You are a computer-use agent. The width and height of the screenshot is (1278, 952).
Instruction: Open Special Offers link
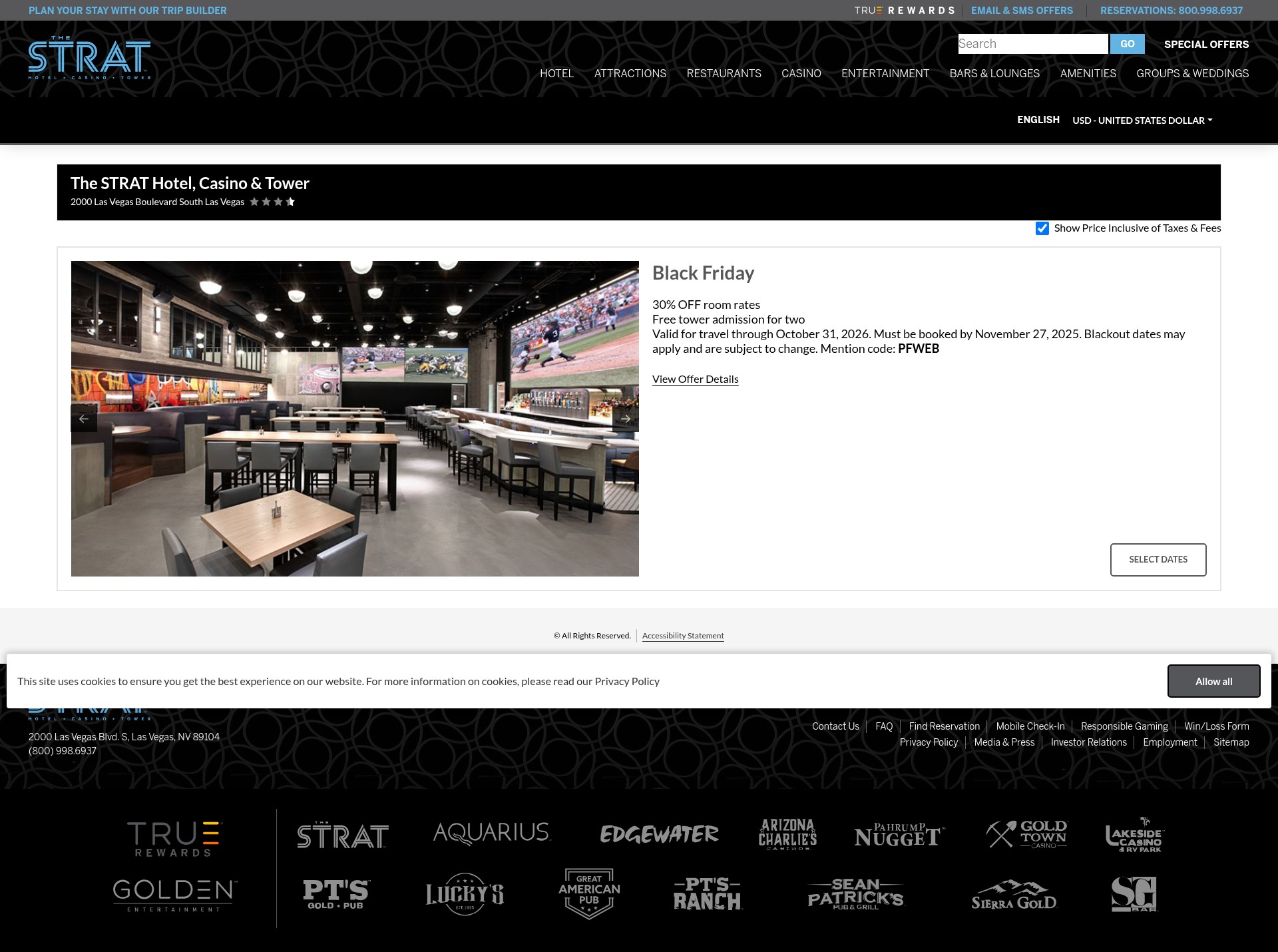(x=1206, y=45)
